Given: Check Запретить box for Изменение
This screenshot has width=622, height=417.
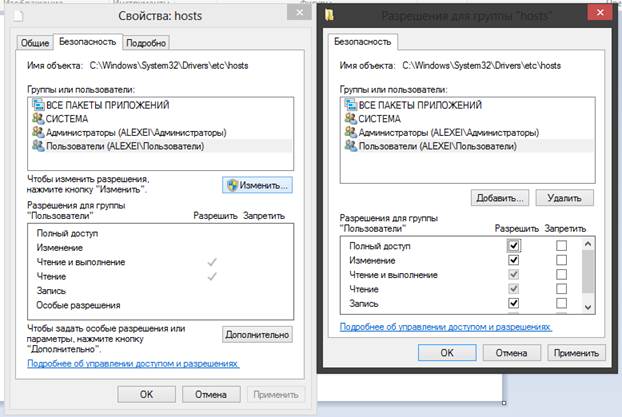Looking at the screenshot, I should click(561, 259).
